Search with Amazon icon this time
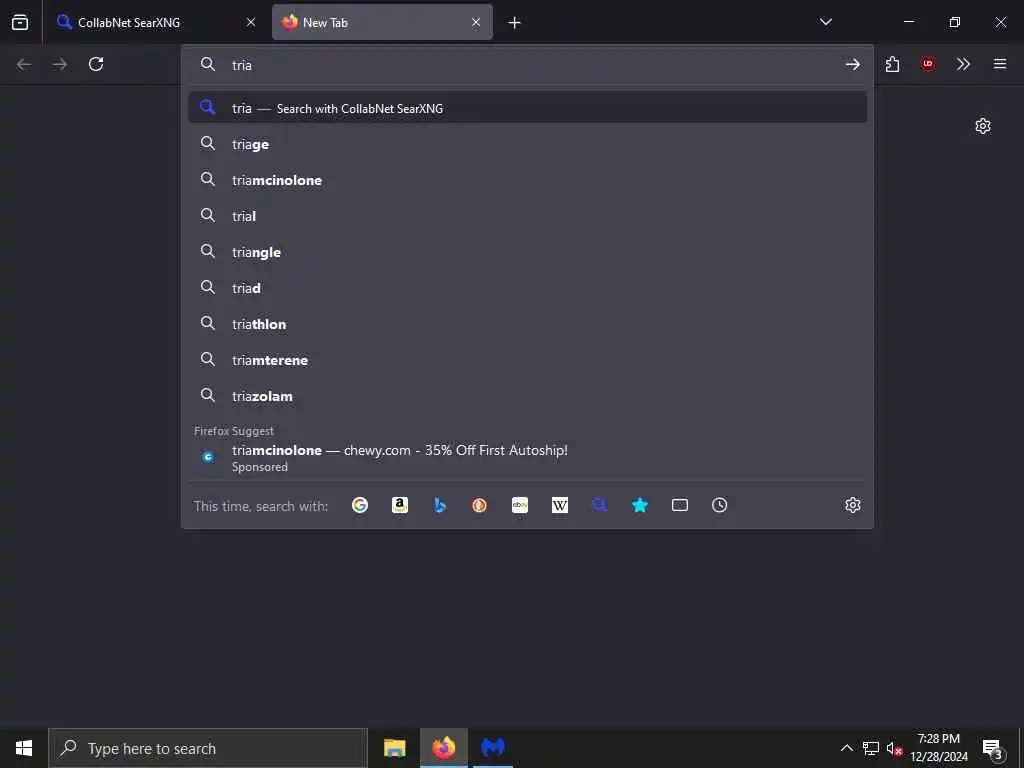The width and height of the screenshot is (1024, 768). pos(400,505)
